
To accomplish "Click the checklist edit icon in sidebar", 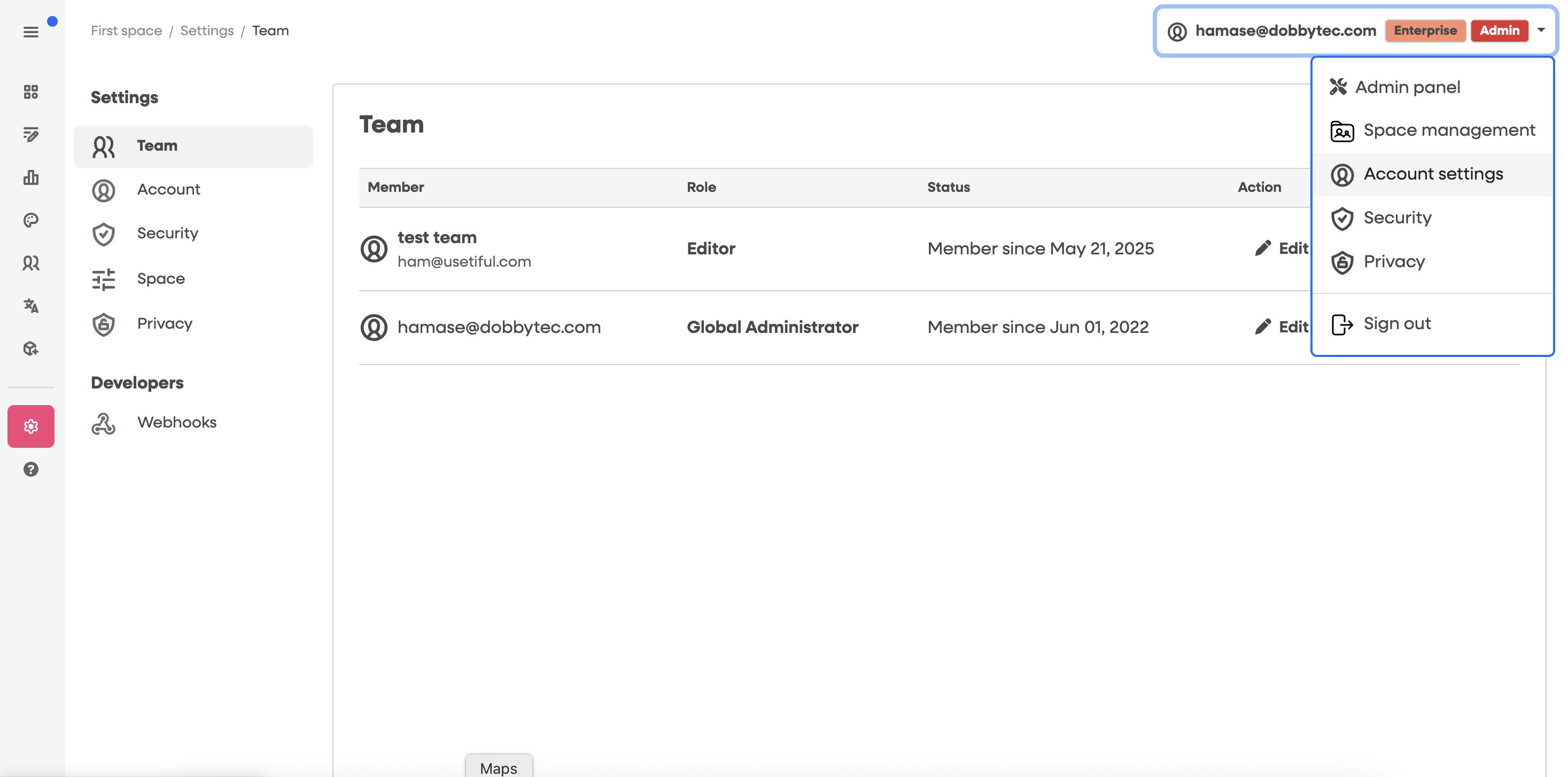I will click(30, 135).
